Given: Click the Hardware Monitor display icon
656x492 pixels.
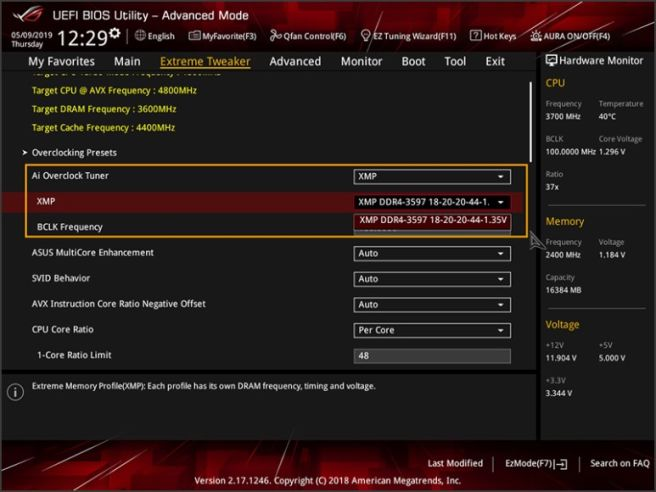Looking at the screenshot, I should coord(551,60).
